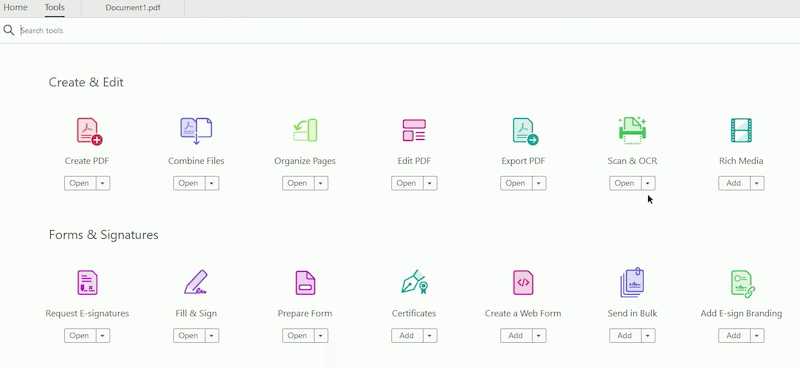Viewport: 800px width, 368px height.
Task: Open the Export PDF dropdown arrow
Action: pyautogui.click(x=539, y=183)
